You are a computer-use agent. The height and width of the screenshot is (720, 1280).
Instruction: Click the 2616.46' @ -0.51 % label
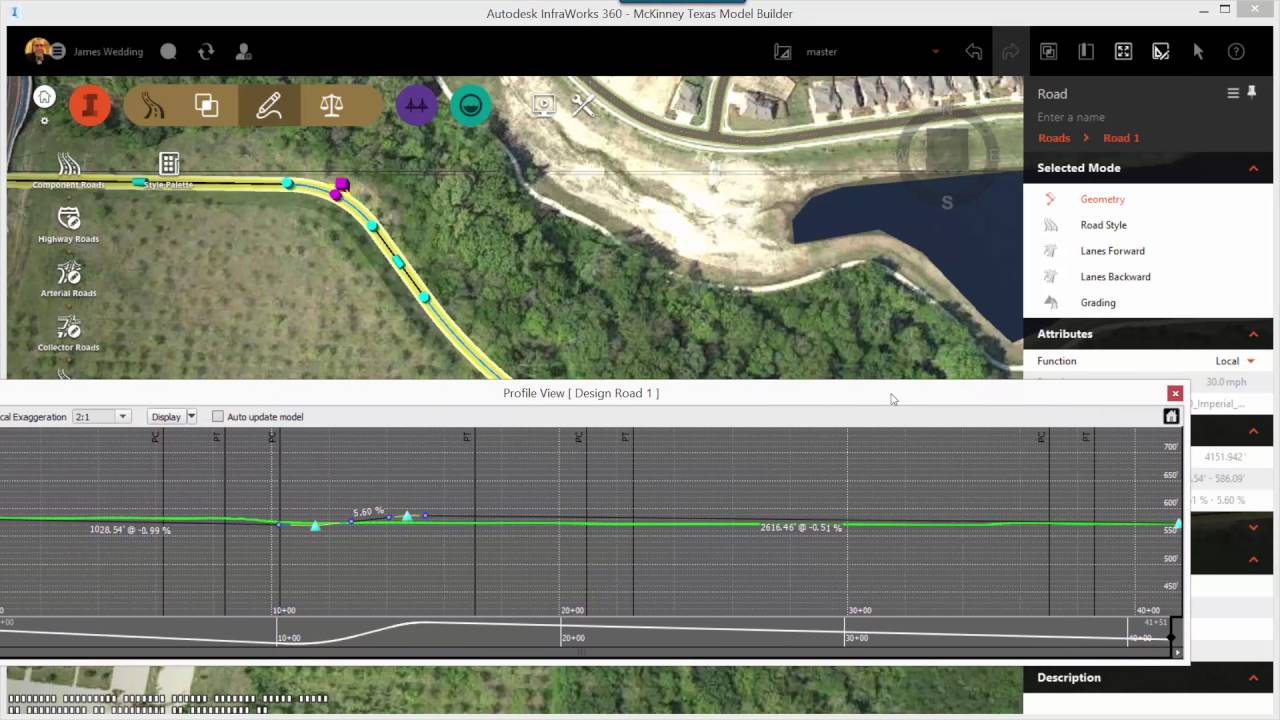coord(801,527)
